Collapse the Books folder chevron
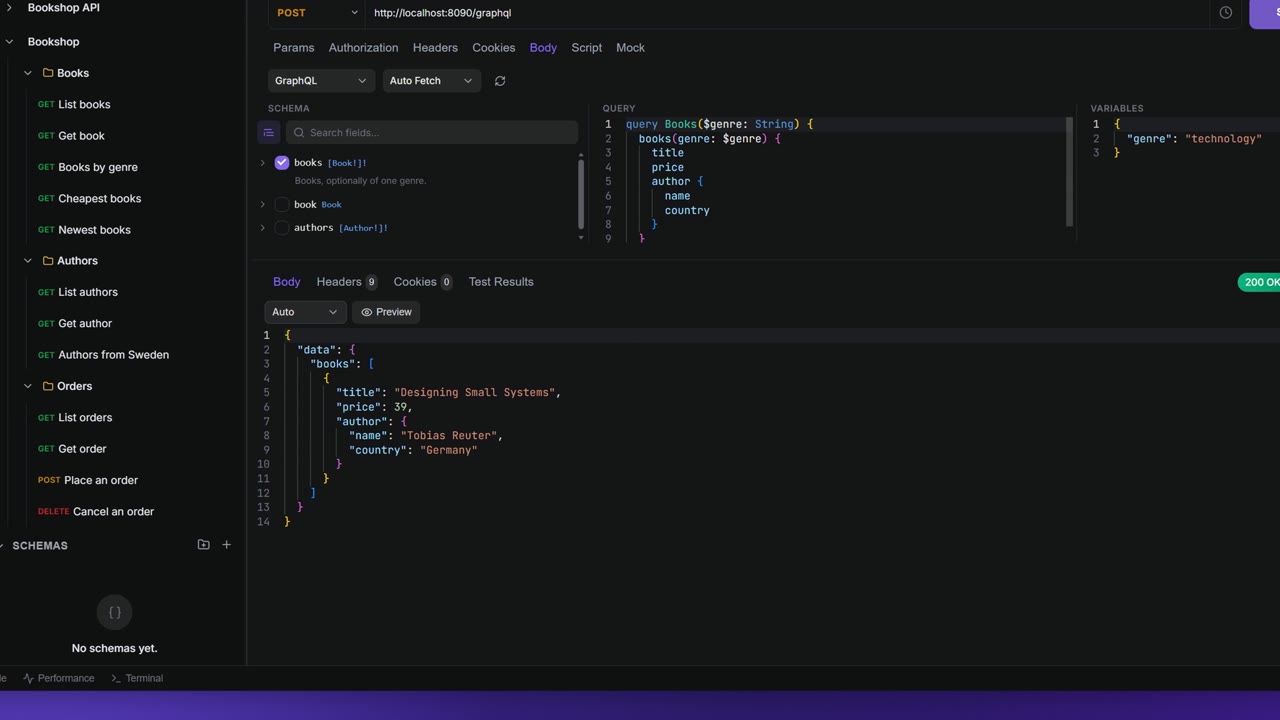 pyautogui.click(x=28, y=73)
